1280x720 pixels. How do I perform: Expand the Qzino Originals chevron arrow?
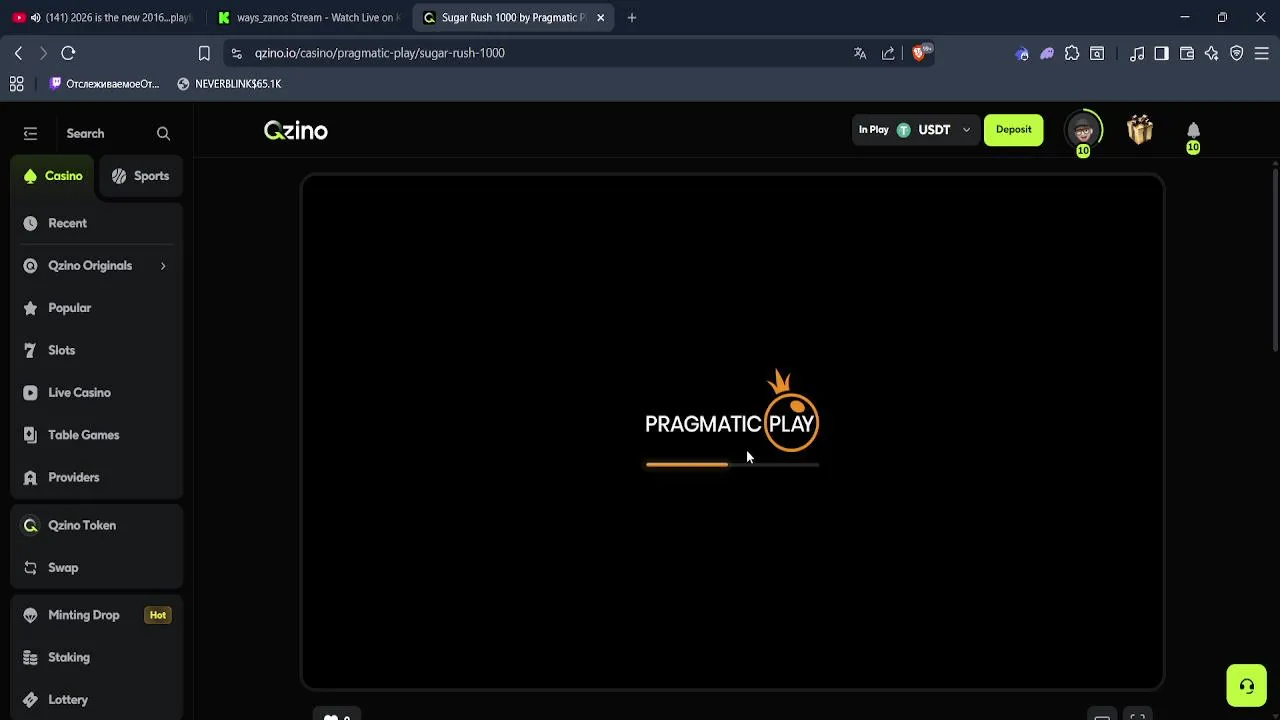163,266
